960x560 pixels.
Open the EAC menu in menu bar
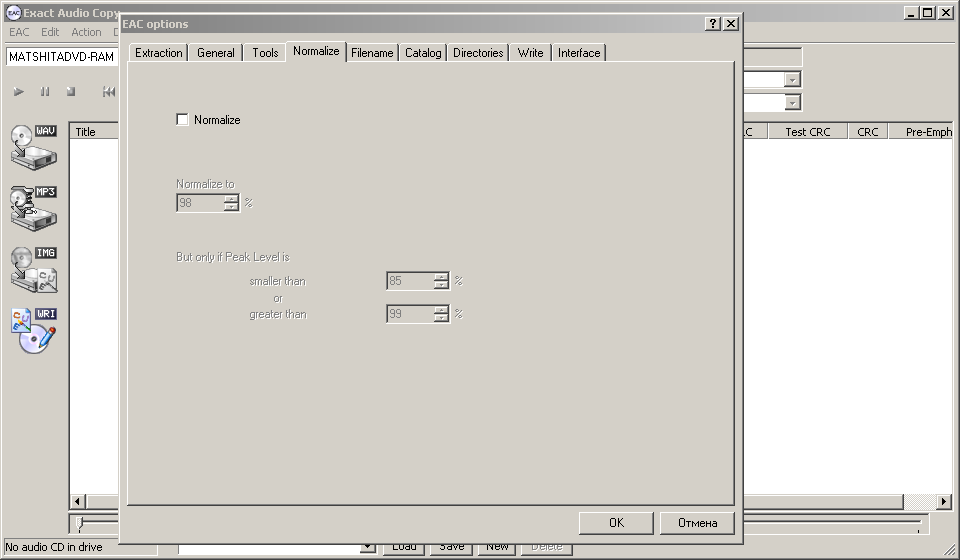click(19, 32)
